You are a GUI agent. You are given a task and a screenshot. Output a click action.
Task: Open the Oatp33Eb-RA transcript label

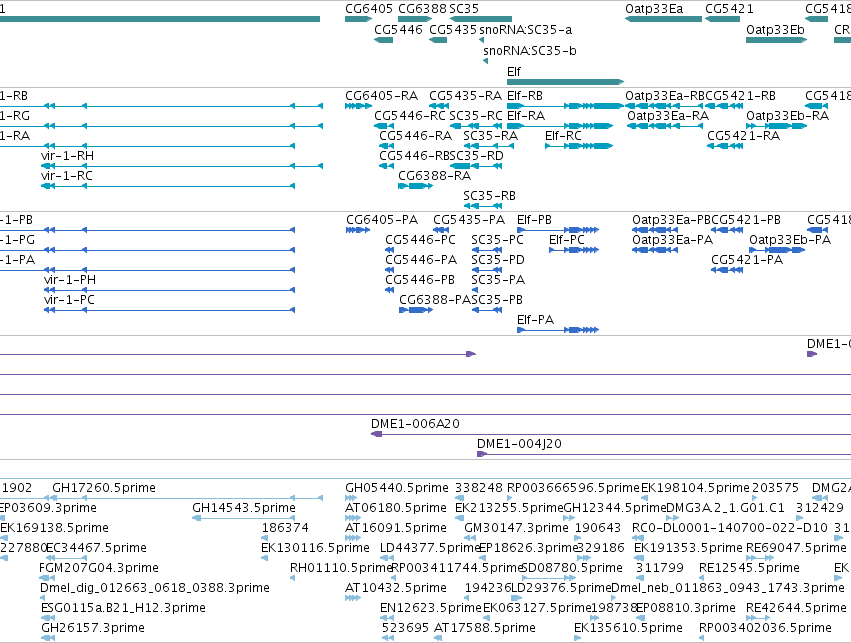[x=788, y=116]
